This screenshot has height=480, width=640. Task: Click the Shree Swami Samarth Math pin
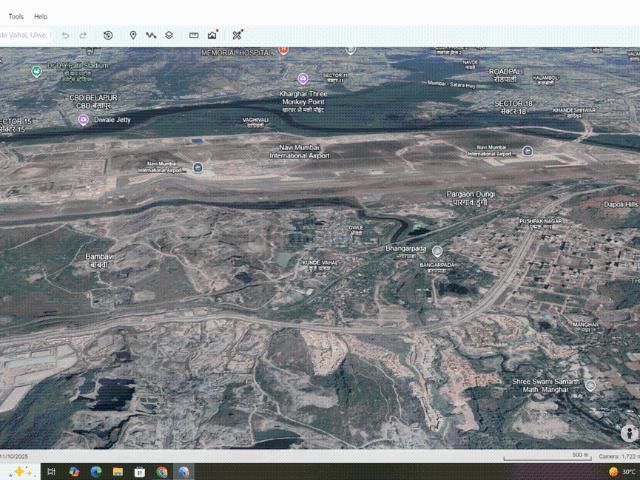590,385
